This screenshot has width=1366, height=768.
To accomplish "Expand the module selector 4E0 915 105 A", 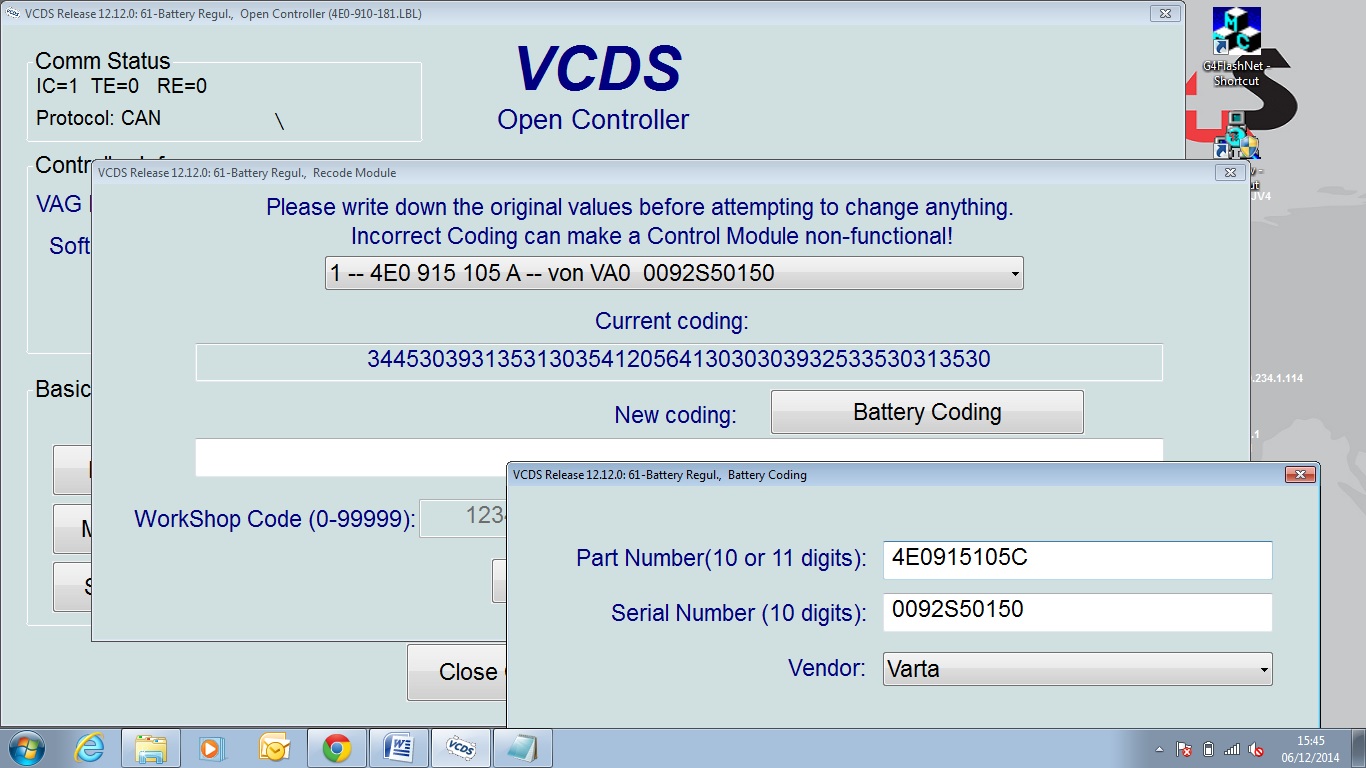I will tap(674, 273).
